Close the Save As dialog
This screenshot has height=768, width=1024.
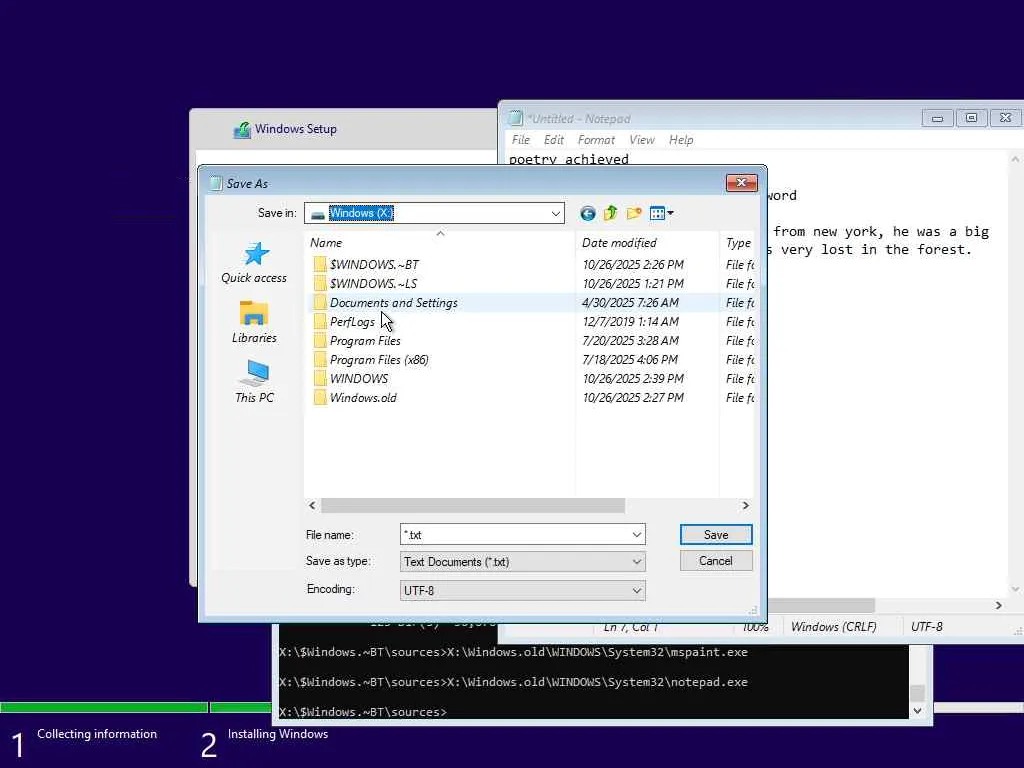tap(741, 183)
